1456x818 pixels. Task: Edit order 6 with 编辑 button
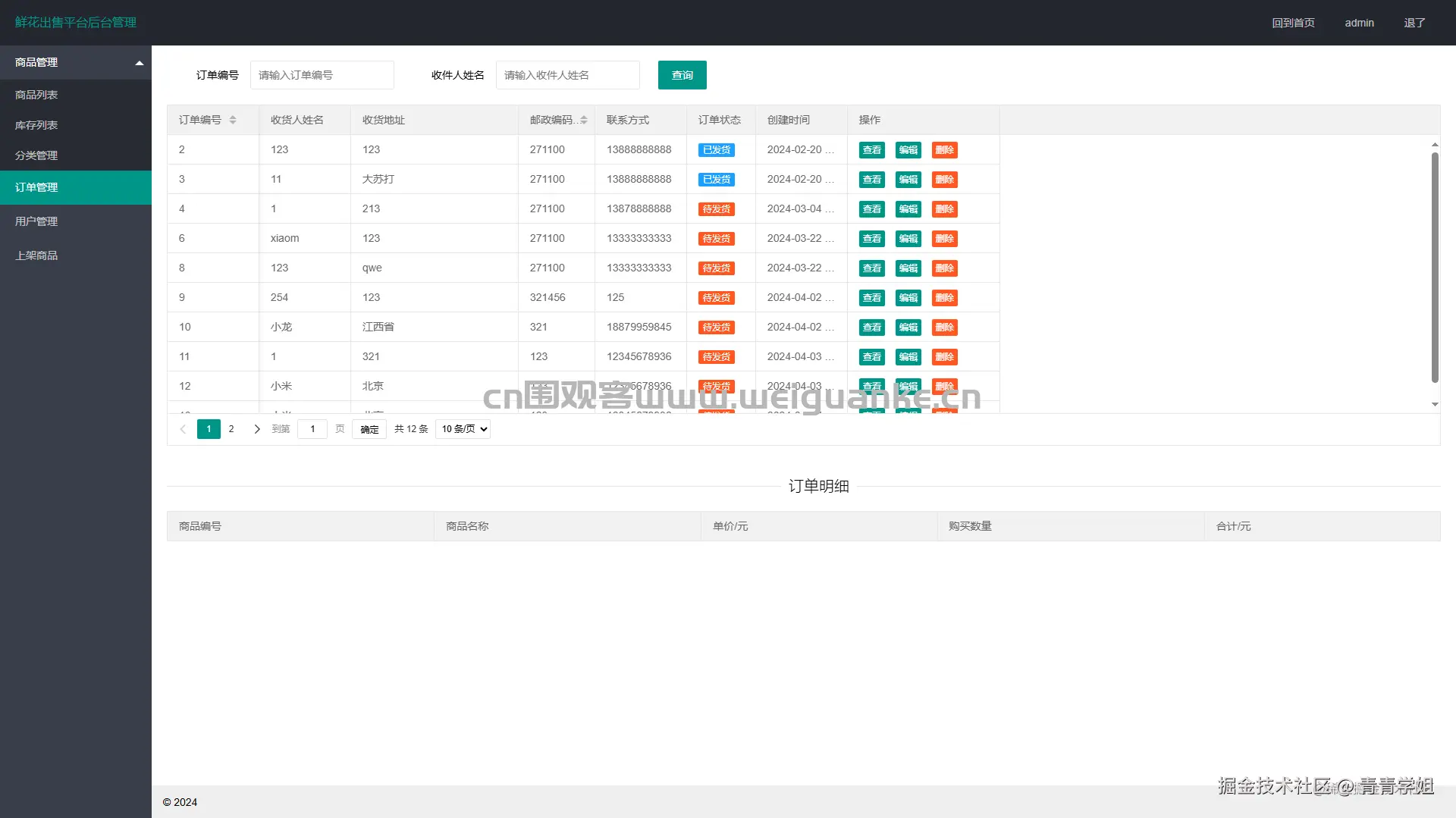click(908, 239)
